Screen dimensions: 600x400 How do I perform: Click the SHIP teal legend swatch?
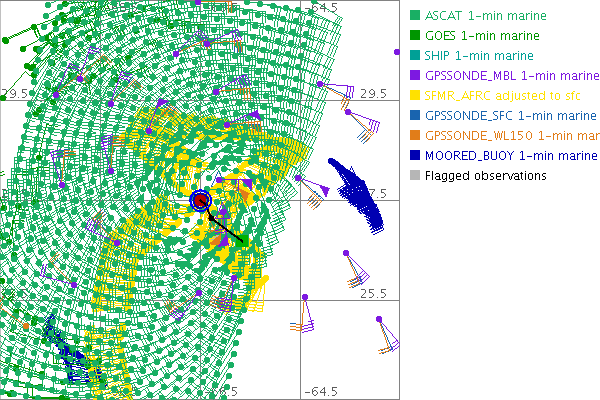coord(415,55)
